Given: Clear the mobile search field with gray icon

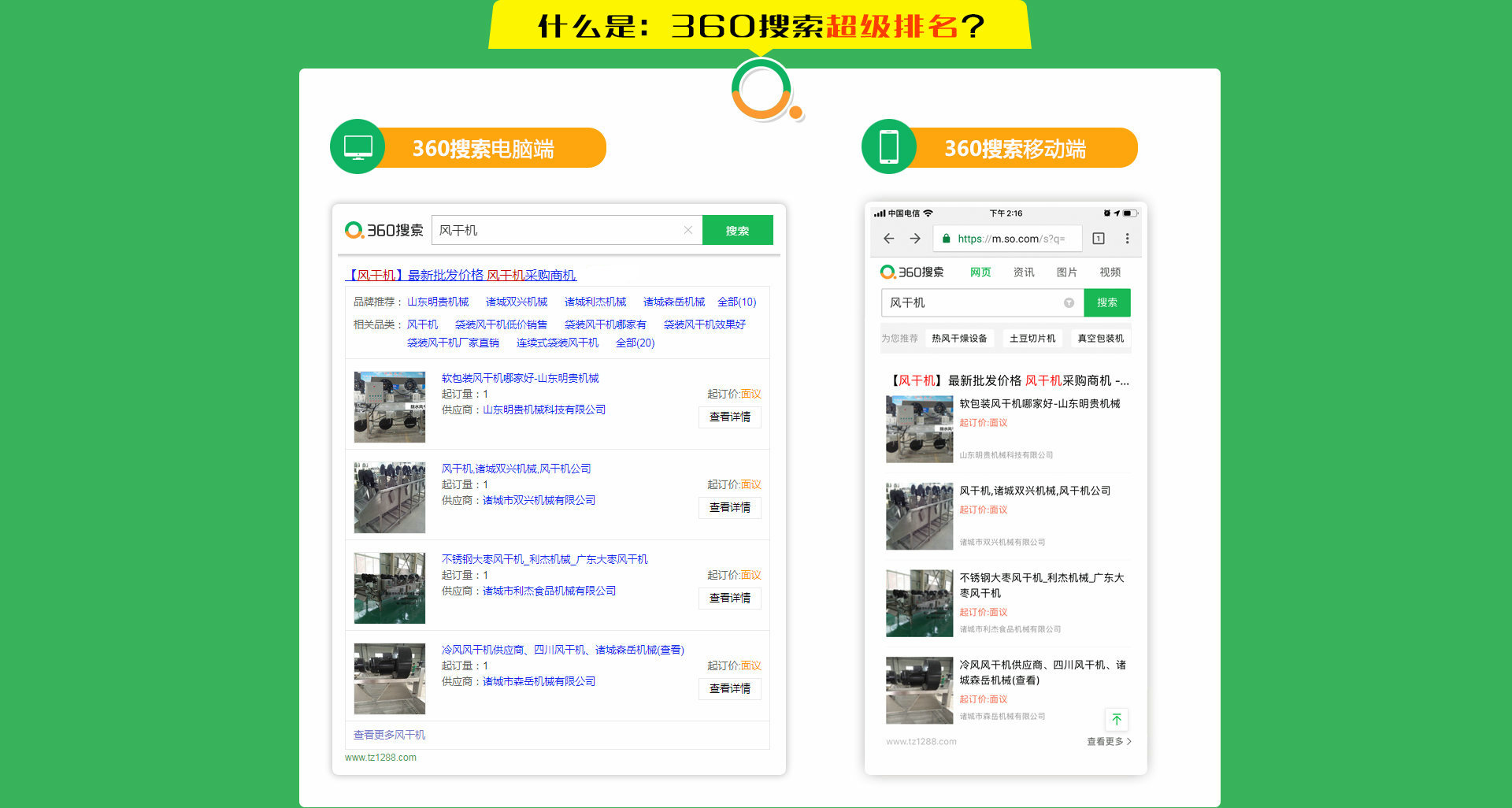Looking at the screenshot, I should point(1069,302).
